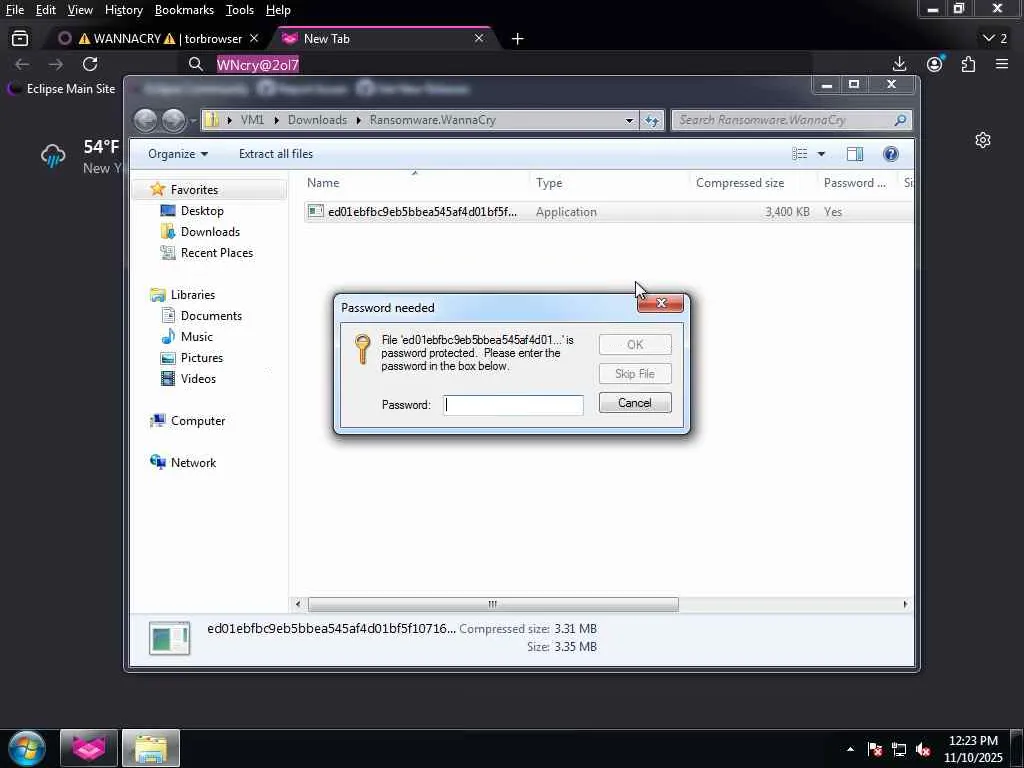Image resolution: width=1024 pixels, height=768 pixels.
Task: Click Explorer back navigation button
Action: point(146,120)
